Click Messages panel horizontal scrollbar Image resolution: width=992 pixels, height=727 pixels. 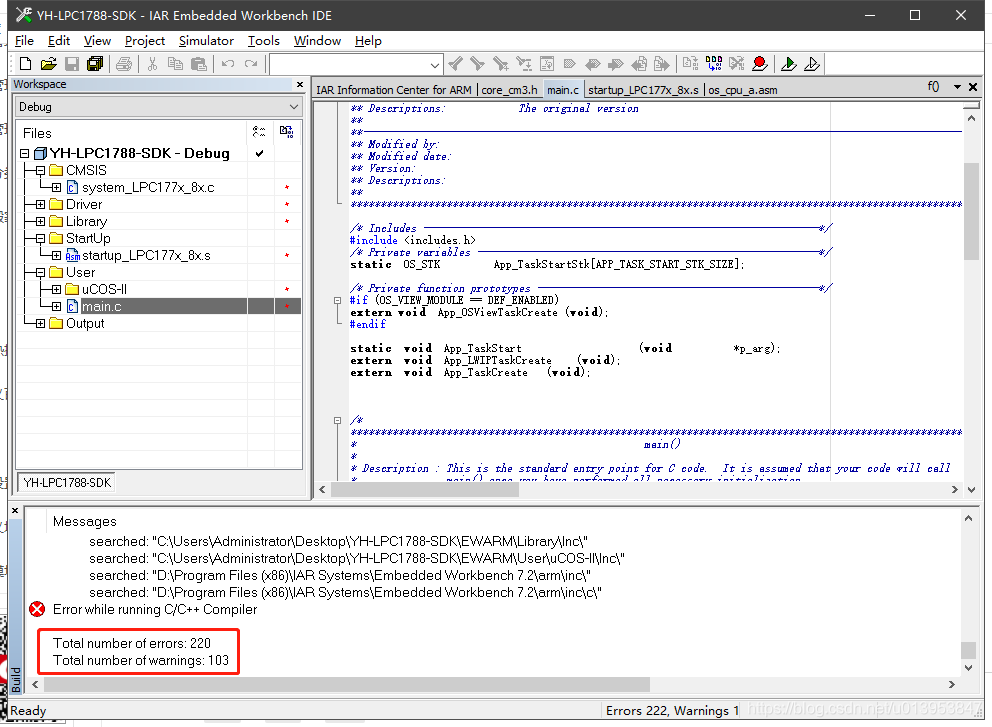click(347, 685)
